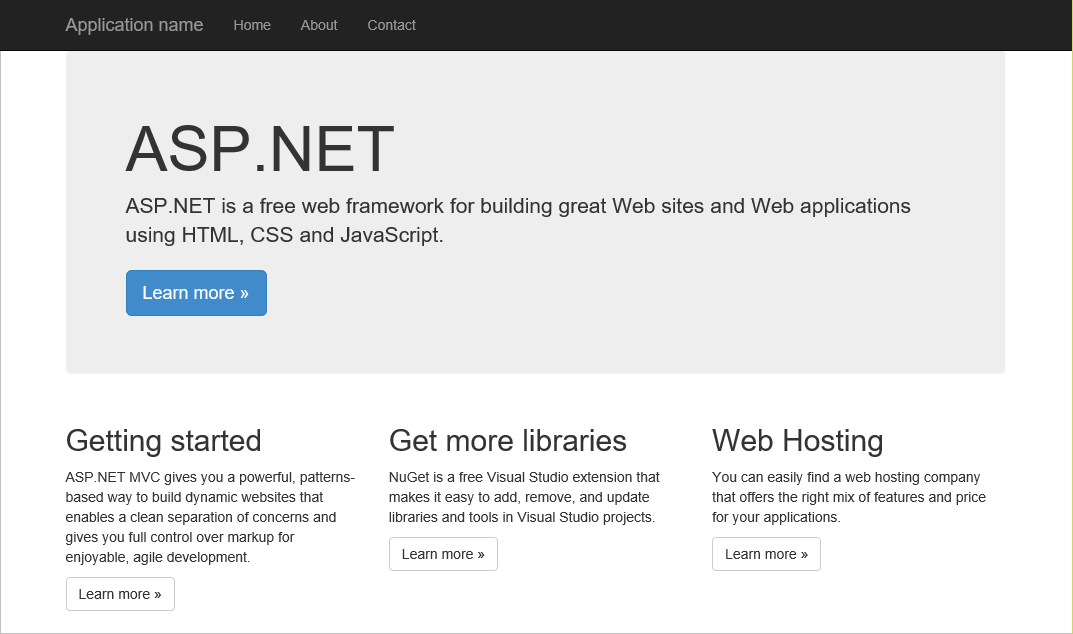Click the word NuGet in the libraries text
This screenshot has height=634, width=1073.
(x=409, y=477)
